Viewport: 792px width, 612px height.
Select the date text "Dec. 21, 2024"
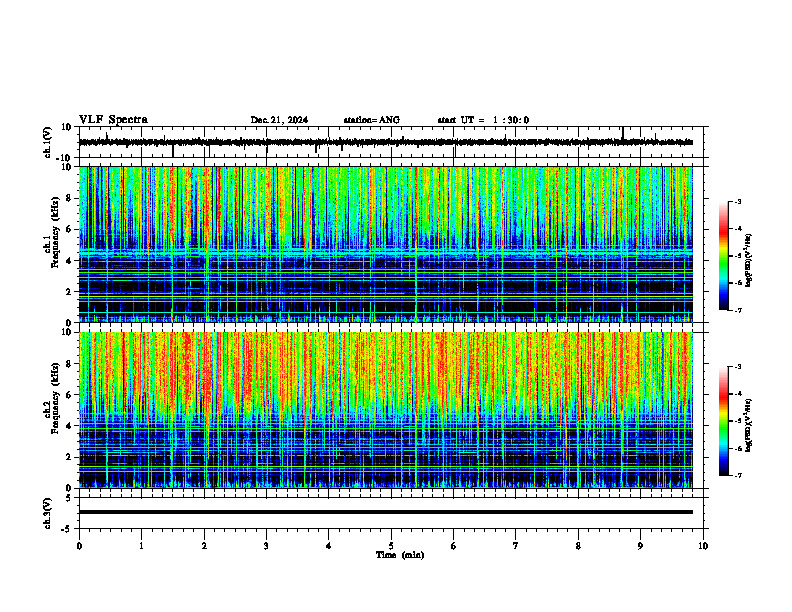(x=279, y=120)
